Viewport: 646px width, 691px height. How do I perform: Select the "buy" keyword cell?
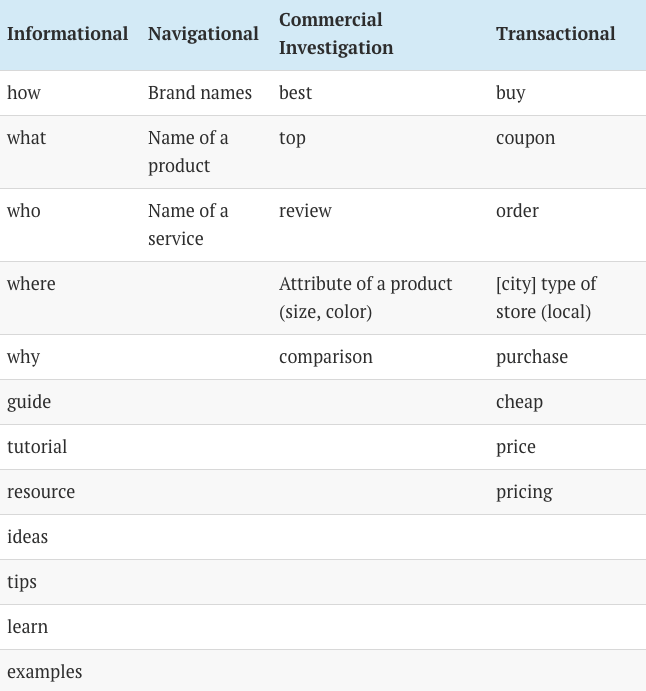pyautogui.click(x=510, y=93)
